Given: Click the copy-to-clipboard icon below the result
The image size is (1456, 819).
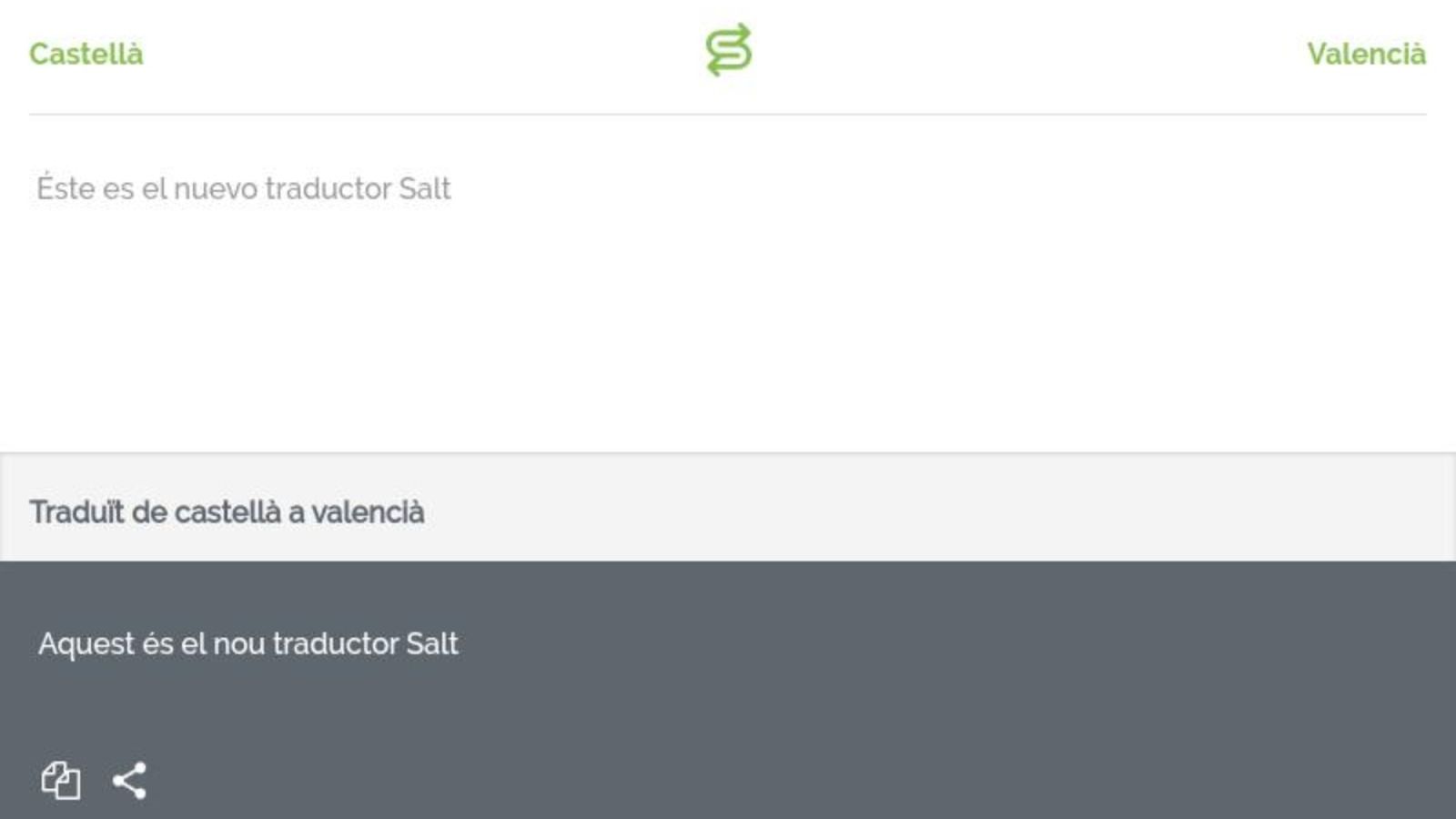Looking at the screenshot, I should [x=60, y=779].
